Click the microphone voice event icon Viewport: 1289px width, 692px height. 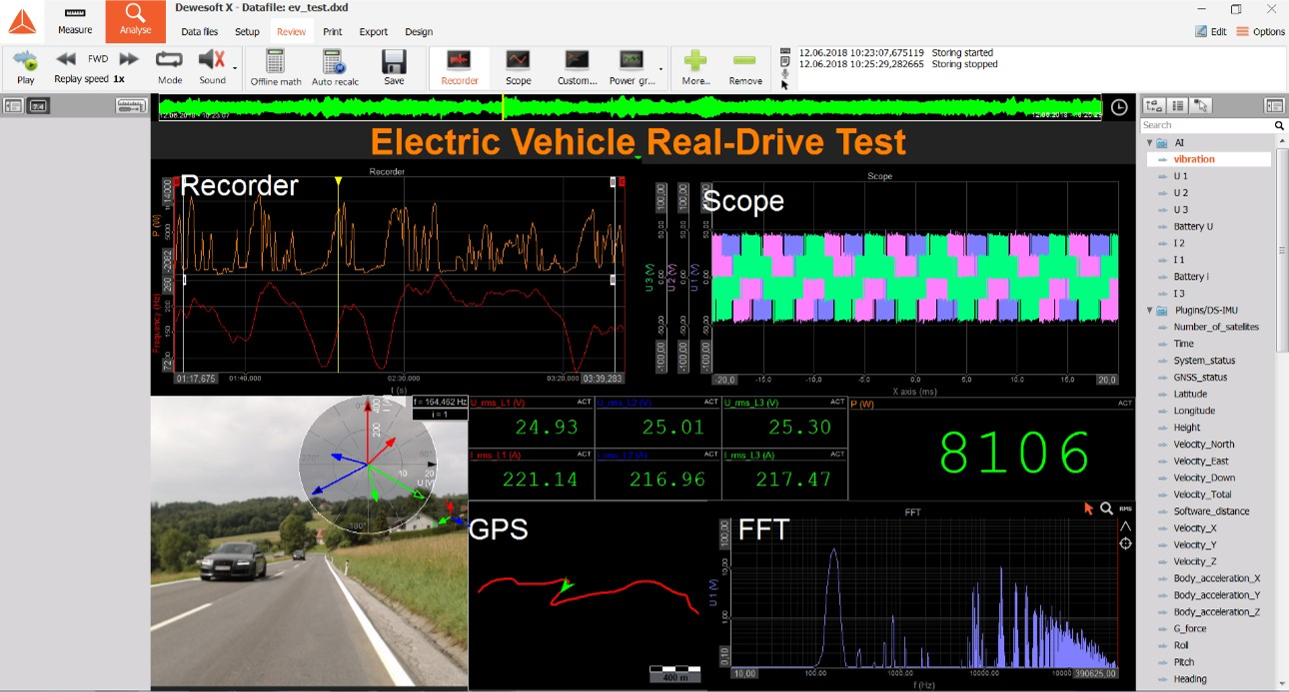[x=785, y=73]
